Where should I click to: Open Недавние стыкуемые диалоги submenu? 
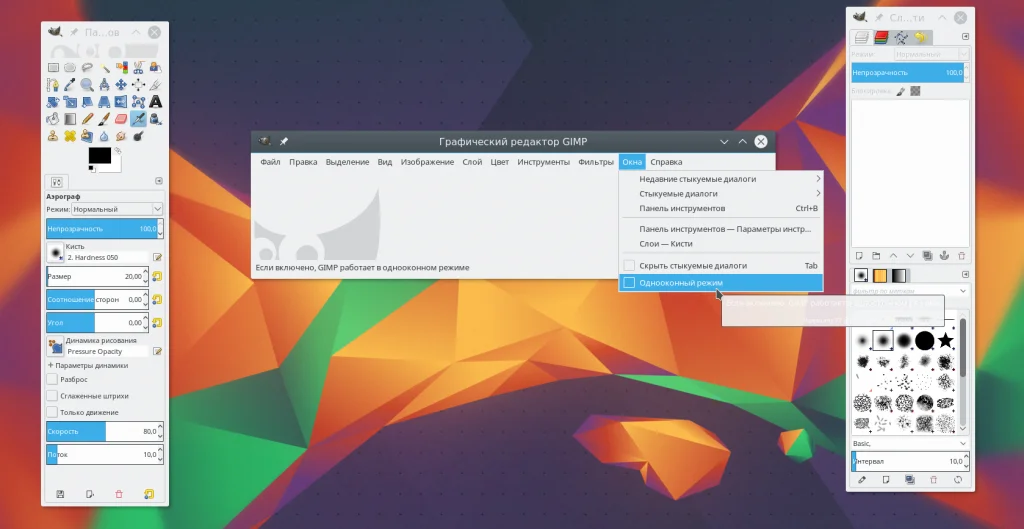click(720, 179)
